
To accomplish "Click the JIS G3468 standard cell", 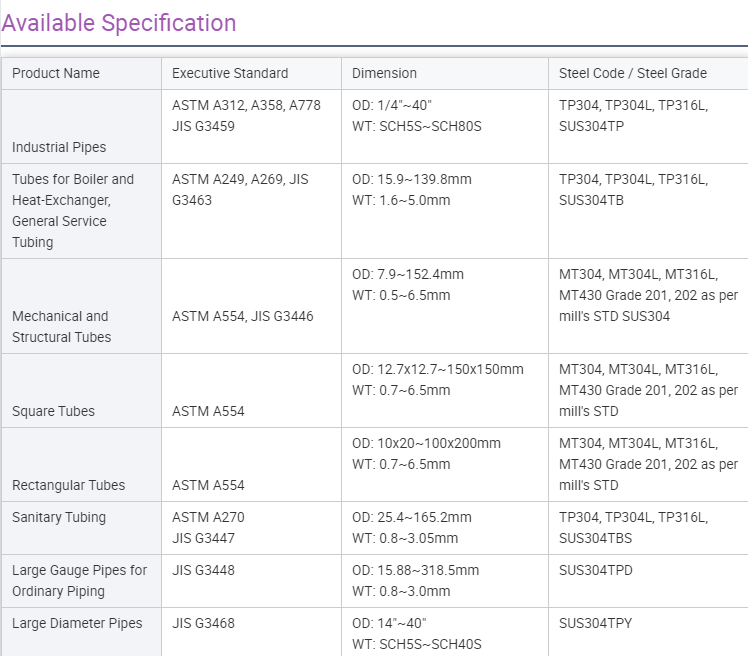I will click(x=203, y=623).
